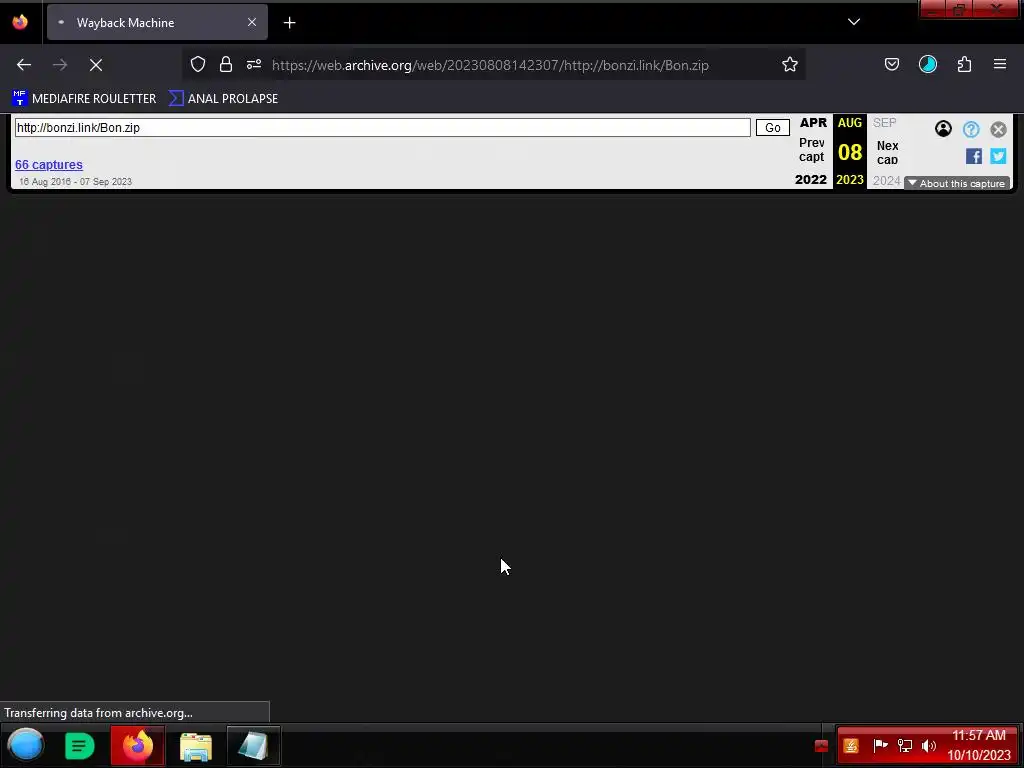Close the Wayback toolbar
This screenshot has width=1024, height=768.
pos(998,129)
